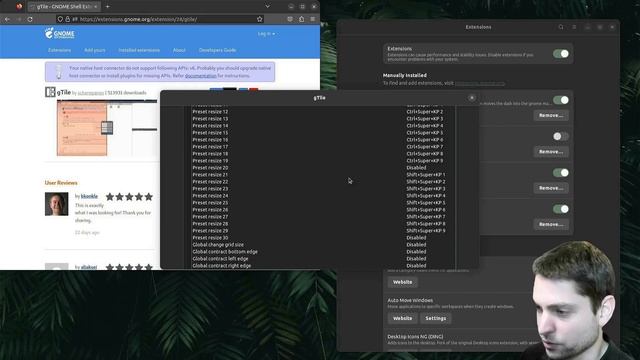Open search in Extensions window
Image resolution: width=640 pixels, height=360 pixels.
(x=561, y=27)
